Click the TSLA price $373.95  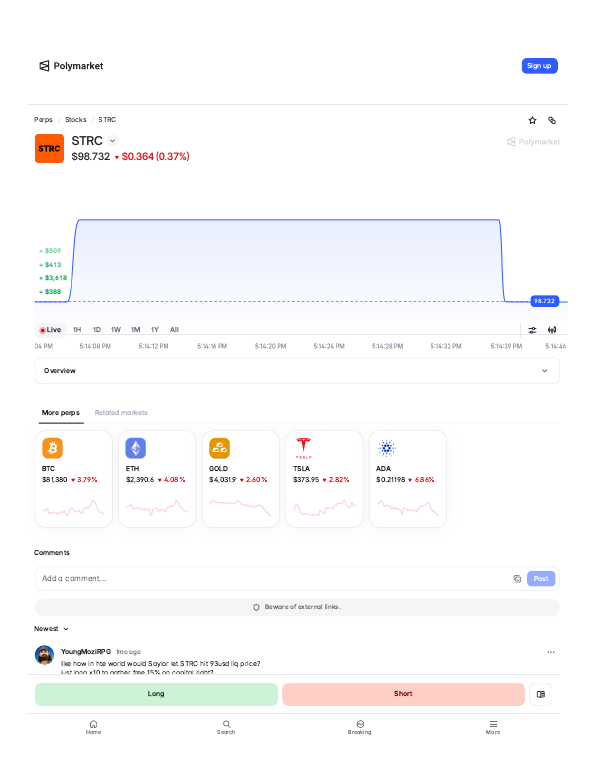click(306, 479)
